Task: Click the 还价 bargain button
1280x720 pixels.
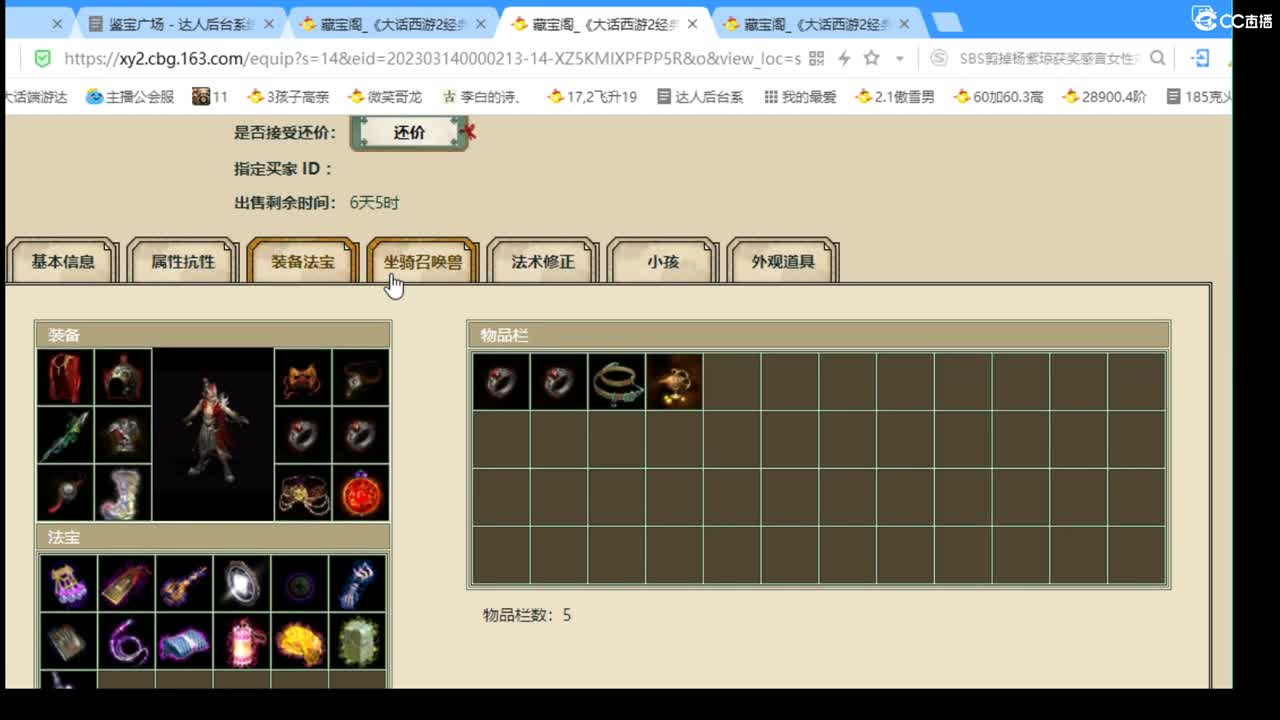Action: pyautogui.click(x=409, y=132)
